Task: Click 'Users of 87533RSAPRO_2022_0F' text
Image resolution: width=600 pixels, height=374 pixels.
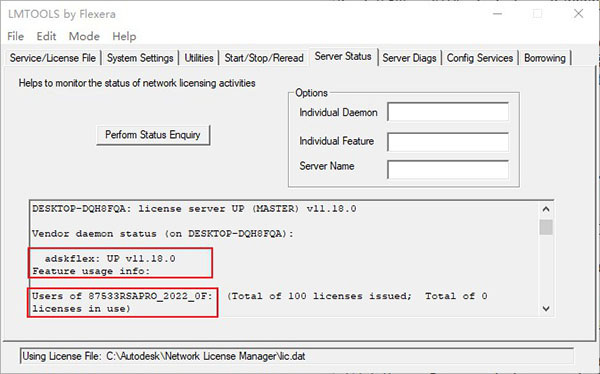Action: coord(122,296)
